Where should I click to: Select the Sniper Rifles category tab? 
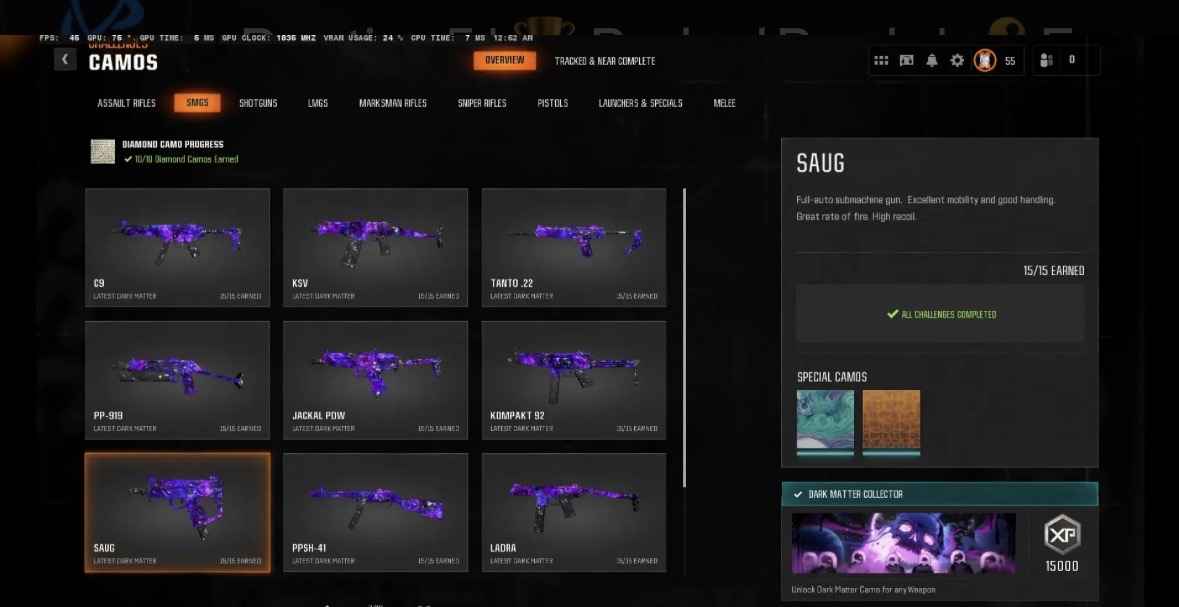tap(482, 103)
